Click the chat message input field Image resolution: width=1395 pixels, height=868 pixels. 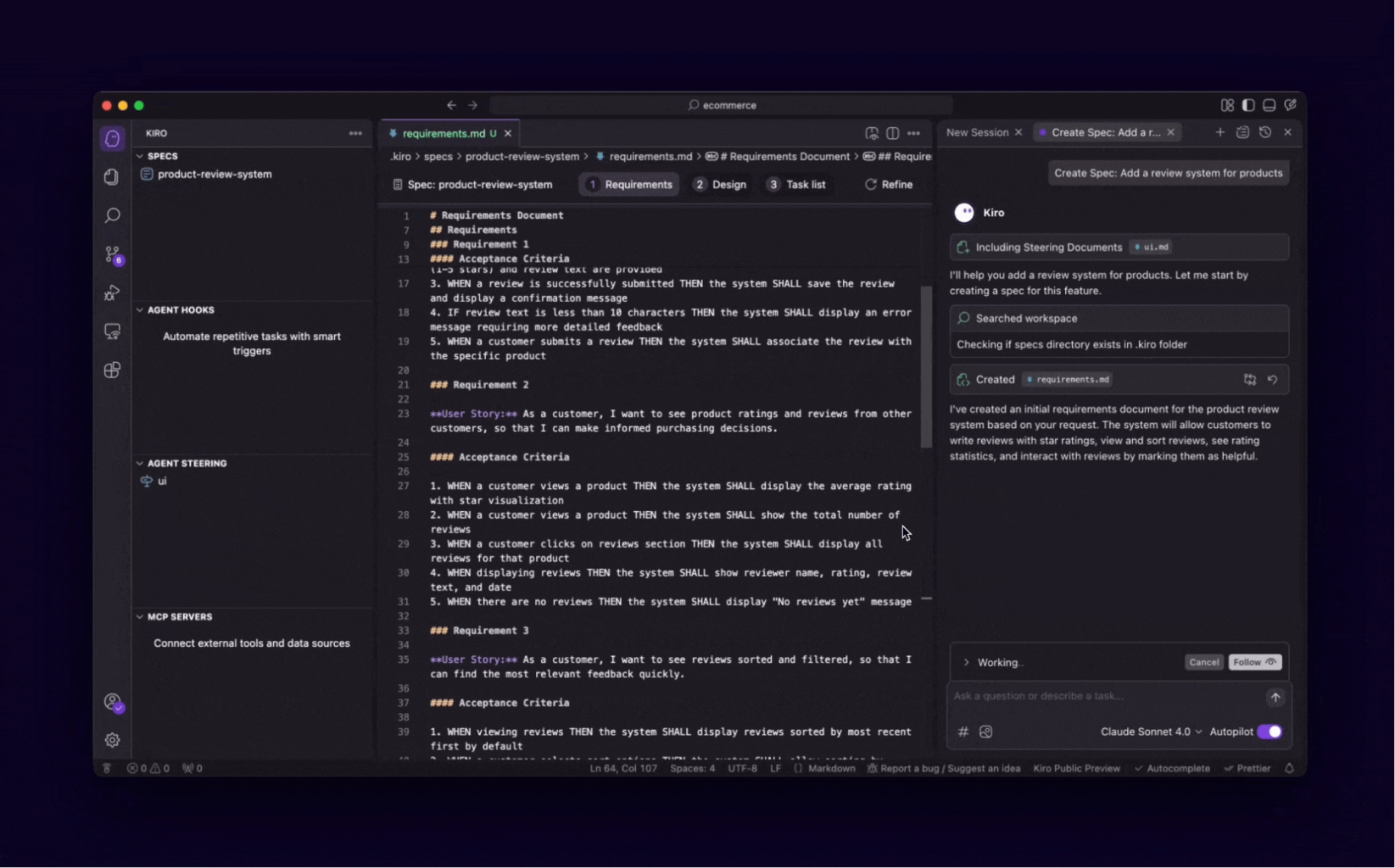pos(1102,696)
